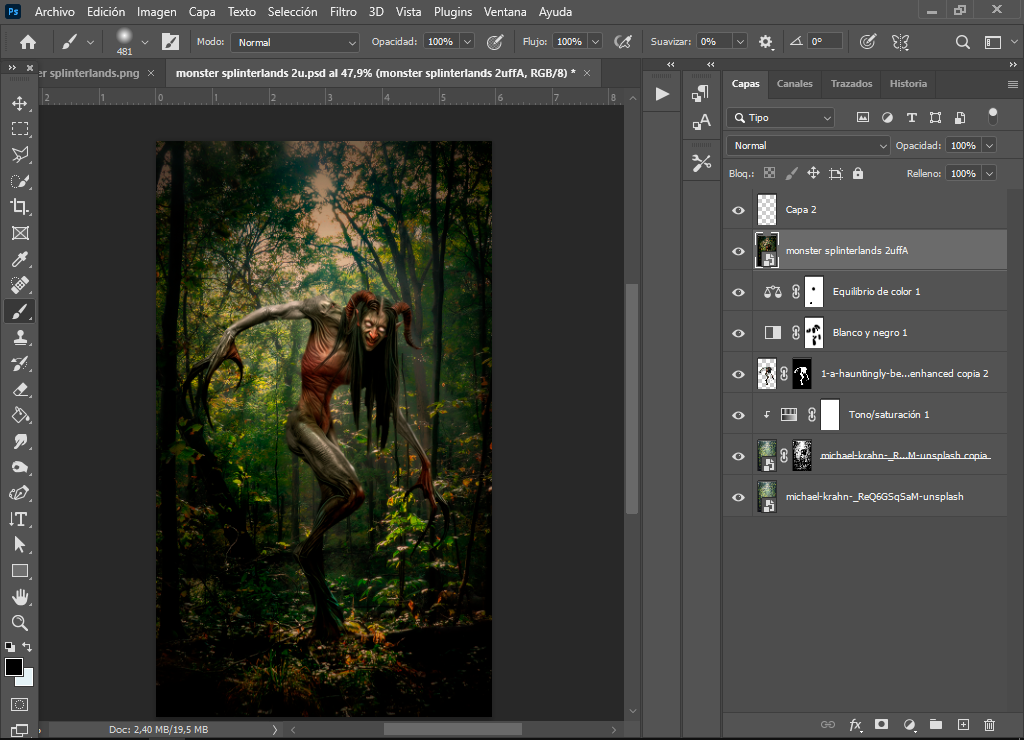Switch to the Trazados tab

(x=851, y=84)
